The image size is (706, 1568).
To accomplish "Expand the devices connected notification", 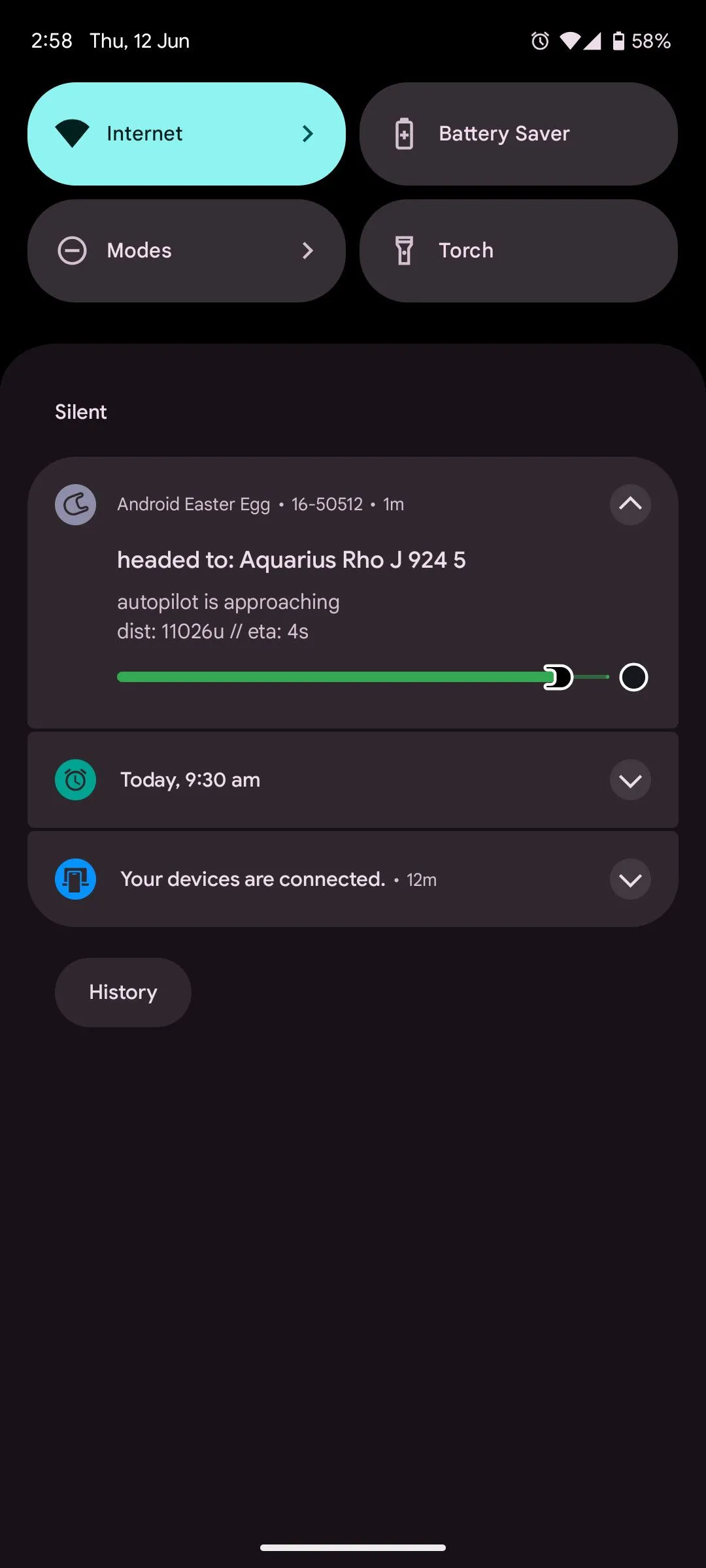I will [x=630, y=879].
